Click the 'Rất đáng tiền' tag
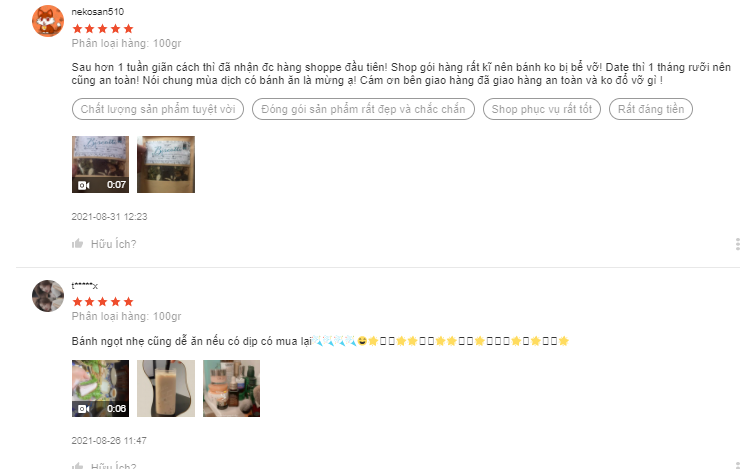 coord(651,109)
